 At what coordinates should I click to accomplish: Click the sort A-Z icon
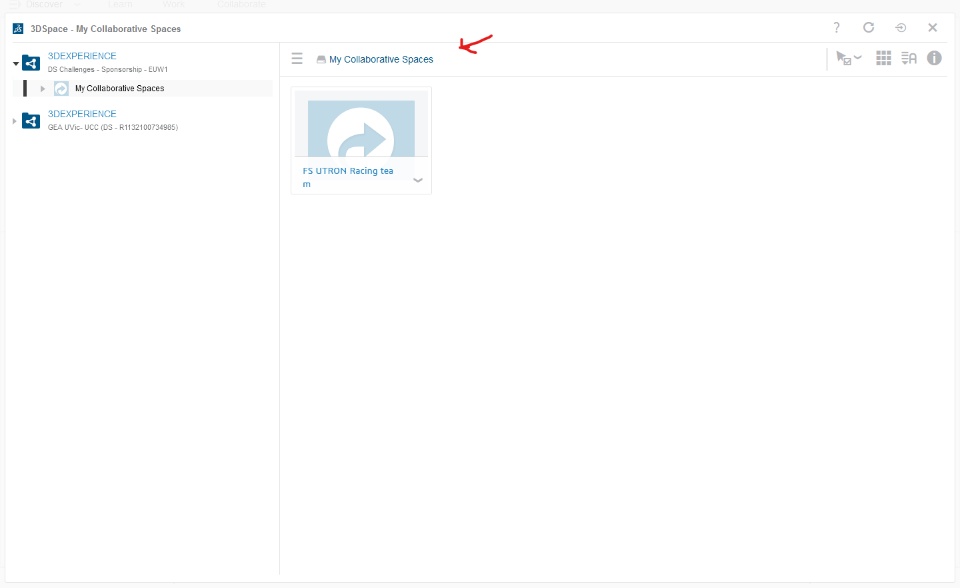[909, 58]
